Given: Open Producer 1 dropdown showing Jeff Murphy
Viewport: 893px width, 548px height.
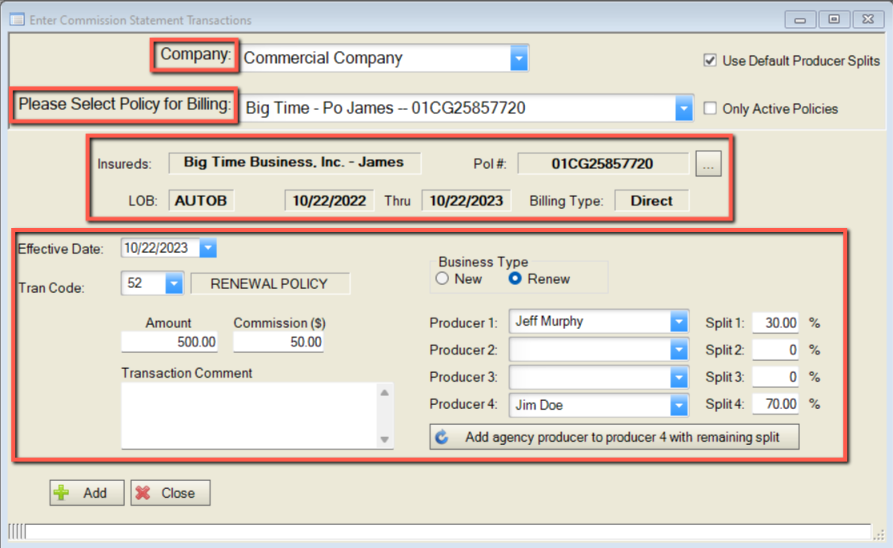Looking at the screenshot, I should (679, 322).
